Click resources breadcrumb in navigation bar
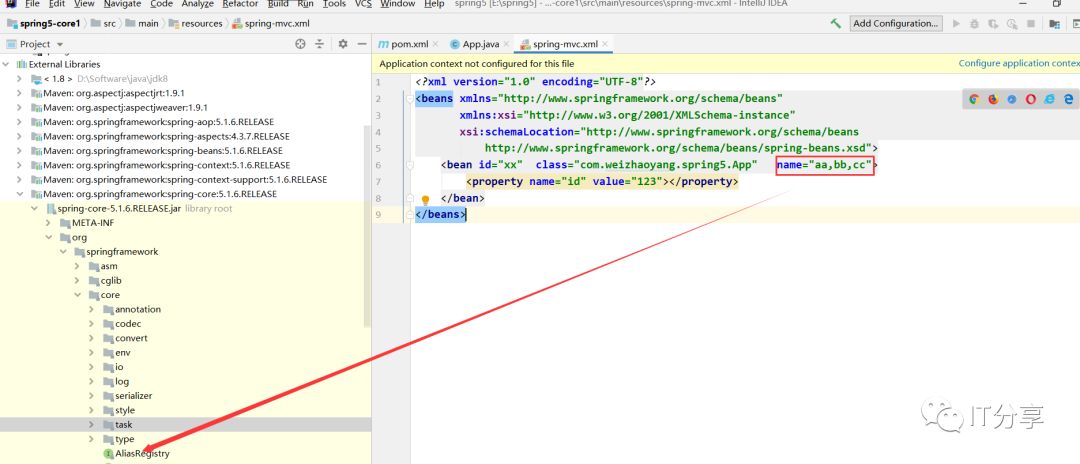The width and height of the screenshot is (1080, 464). 202,23
